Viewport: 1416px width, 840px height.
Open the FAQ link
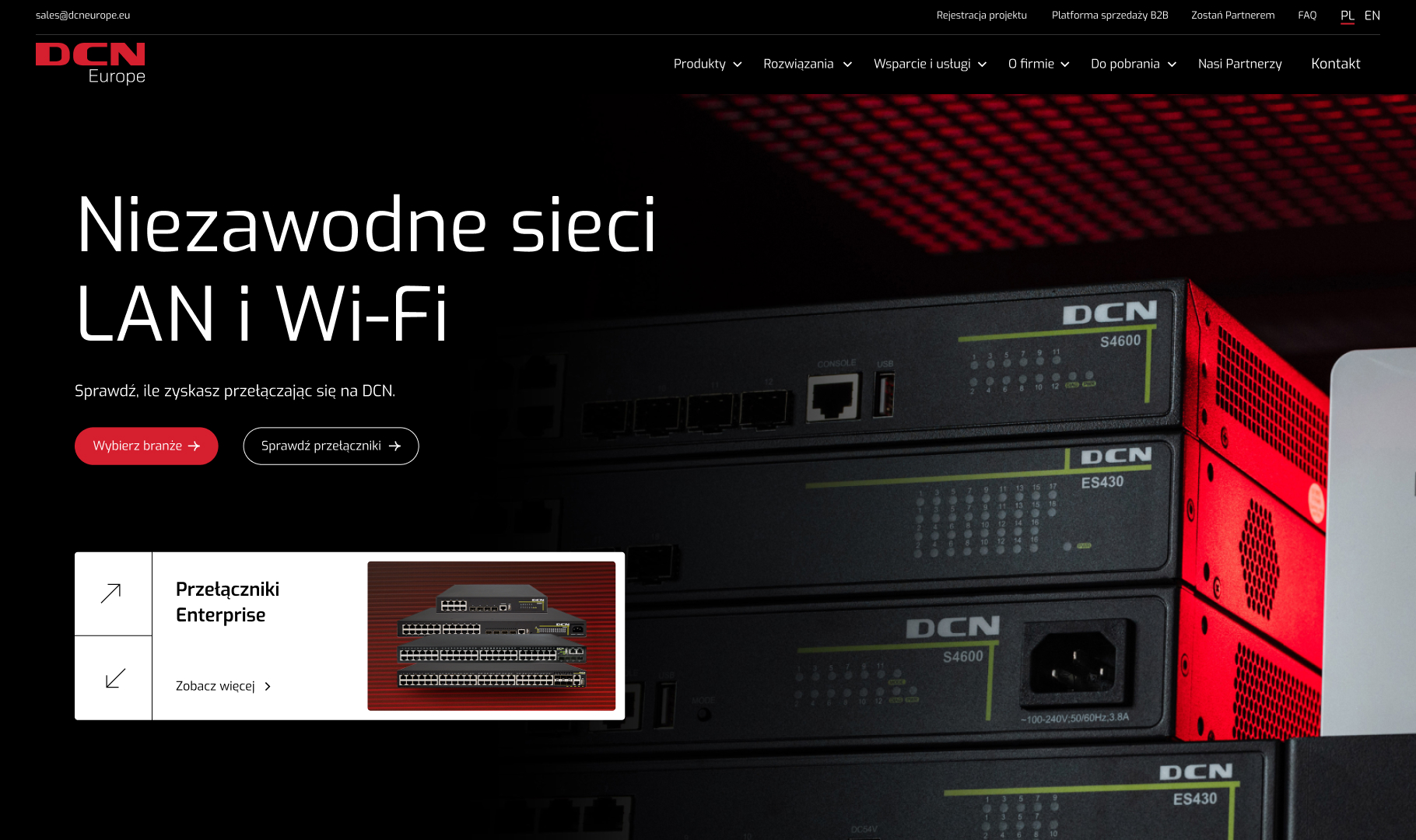tap(1307, 16)
